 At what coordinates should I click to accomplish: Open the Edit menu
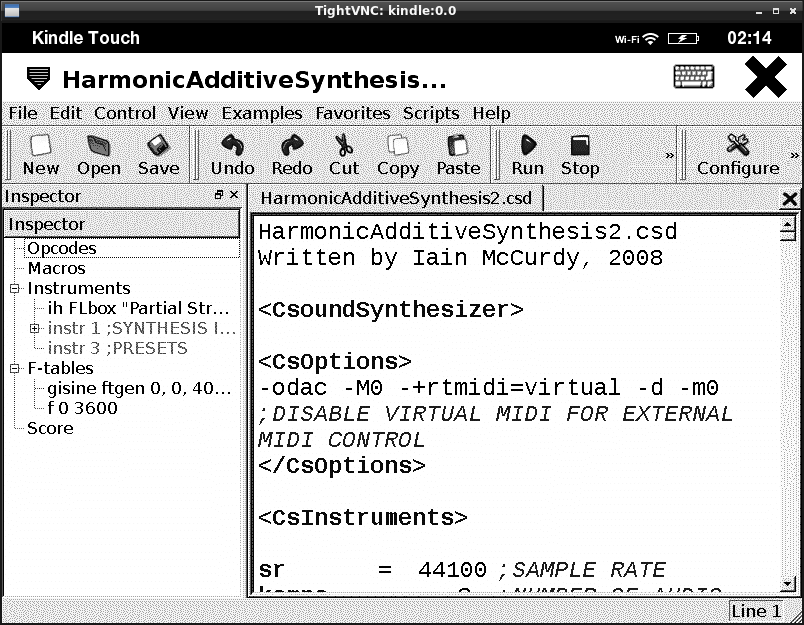click(66, 113)
